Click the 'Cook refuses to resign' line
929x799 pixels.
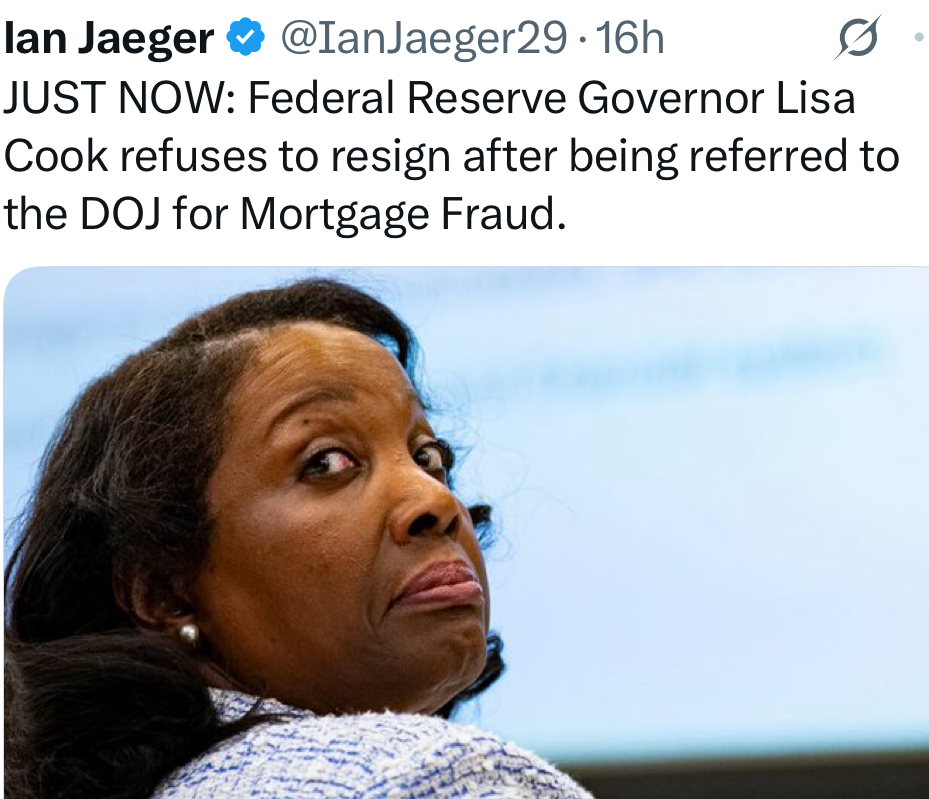coord(229,156)
